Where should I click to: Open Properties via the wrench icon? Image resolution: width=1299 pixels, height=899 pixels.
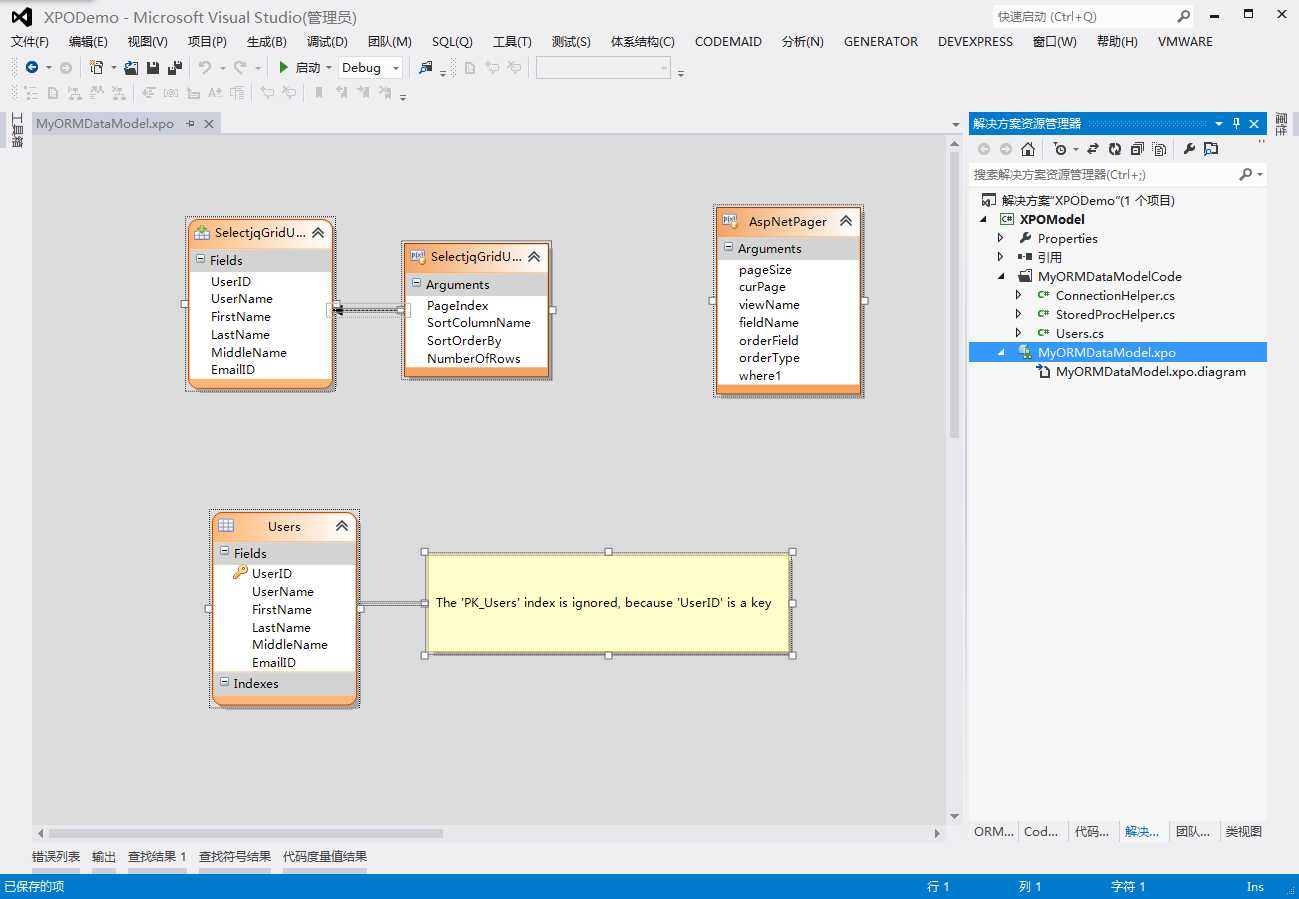[1189, 149]
